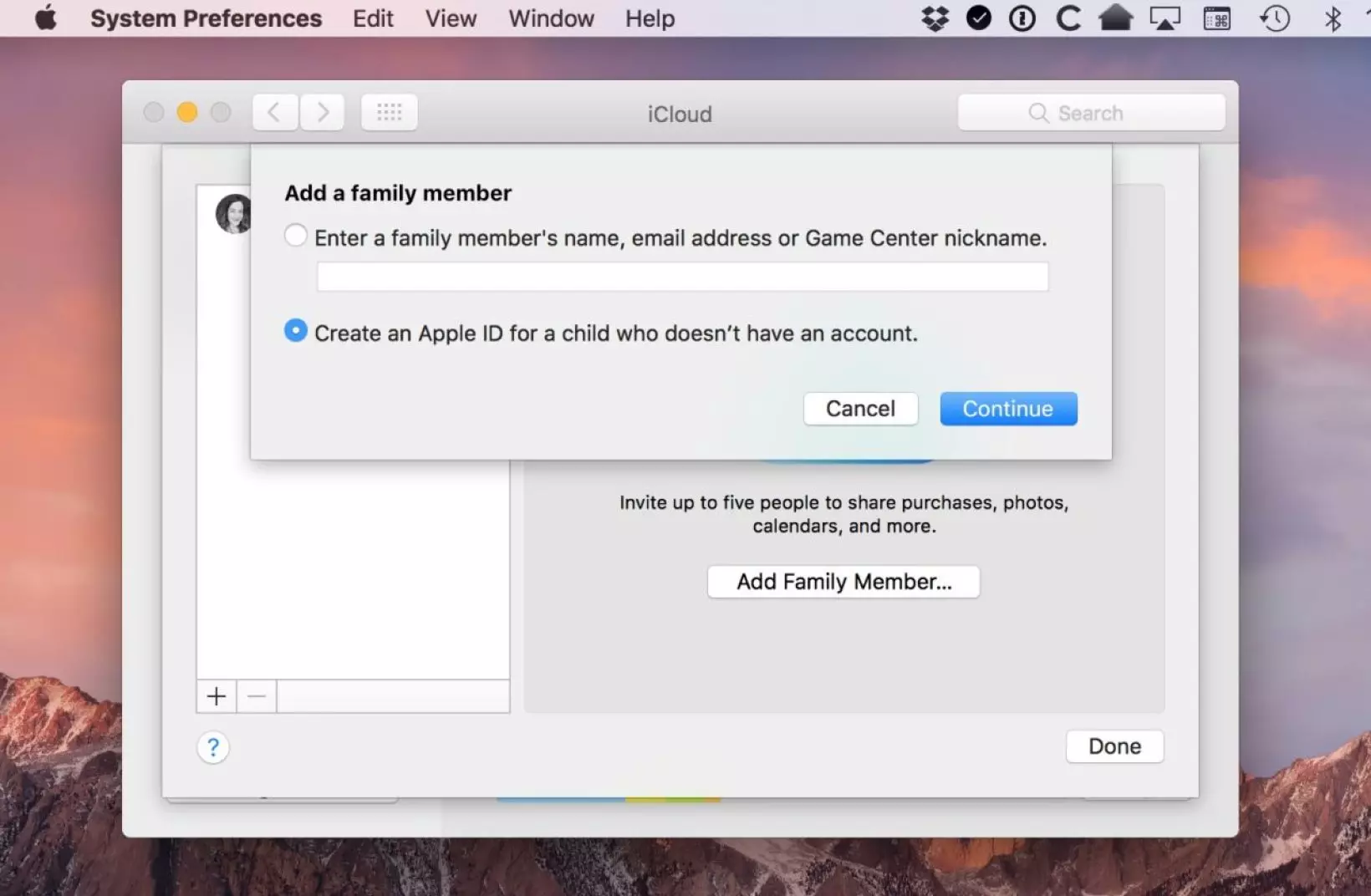
Task: Open the View menu
Action: [451, 18]
